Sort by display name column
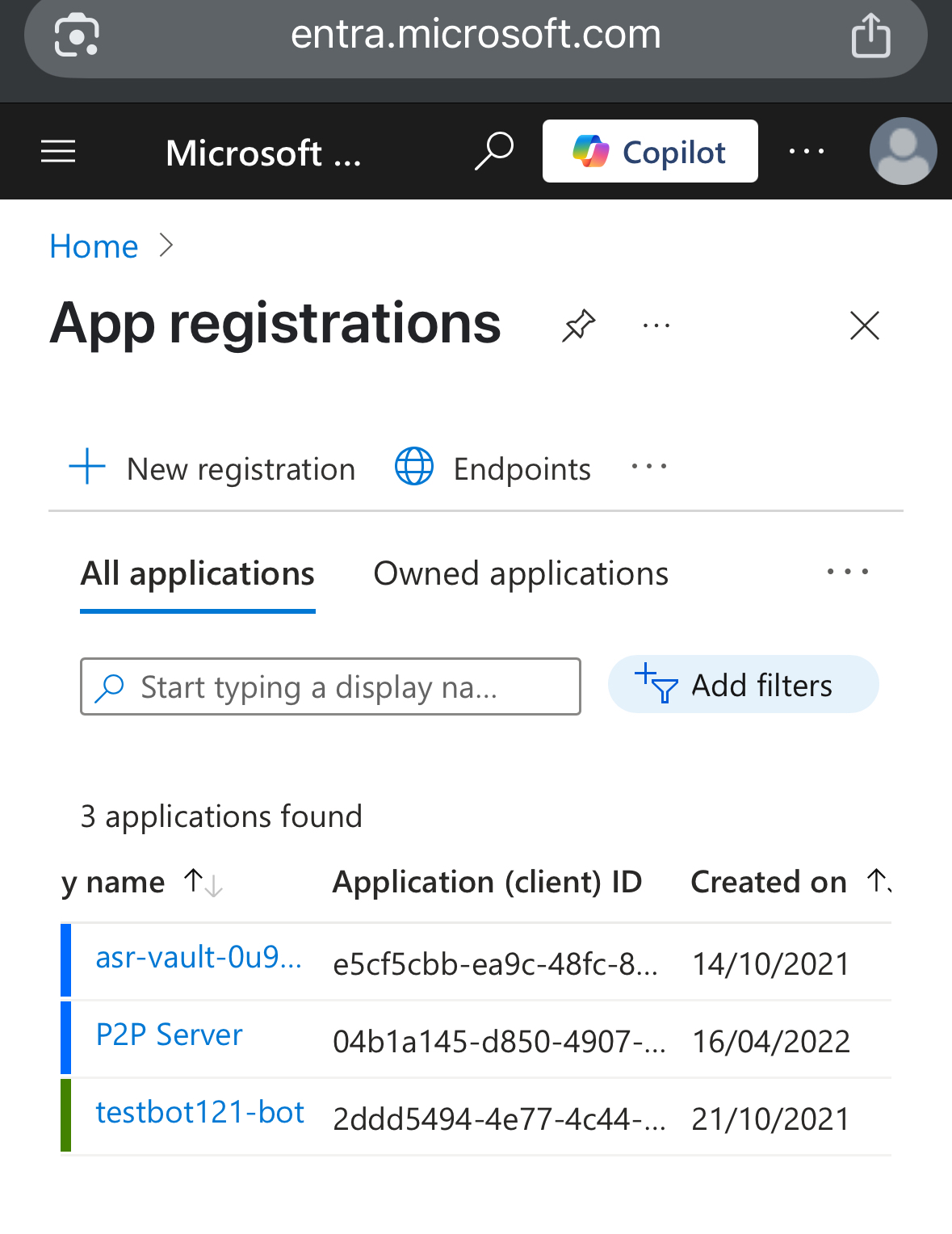952x1234 pixels. pyautogui.click(x=142, y=883)
